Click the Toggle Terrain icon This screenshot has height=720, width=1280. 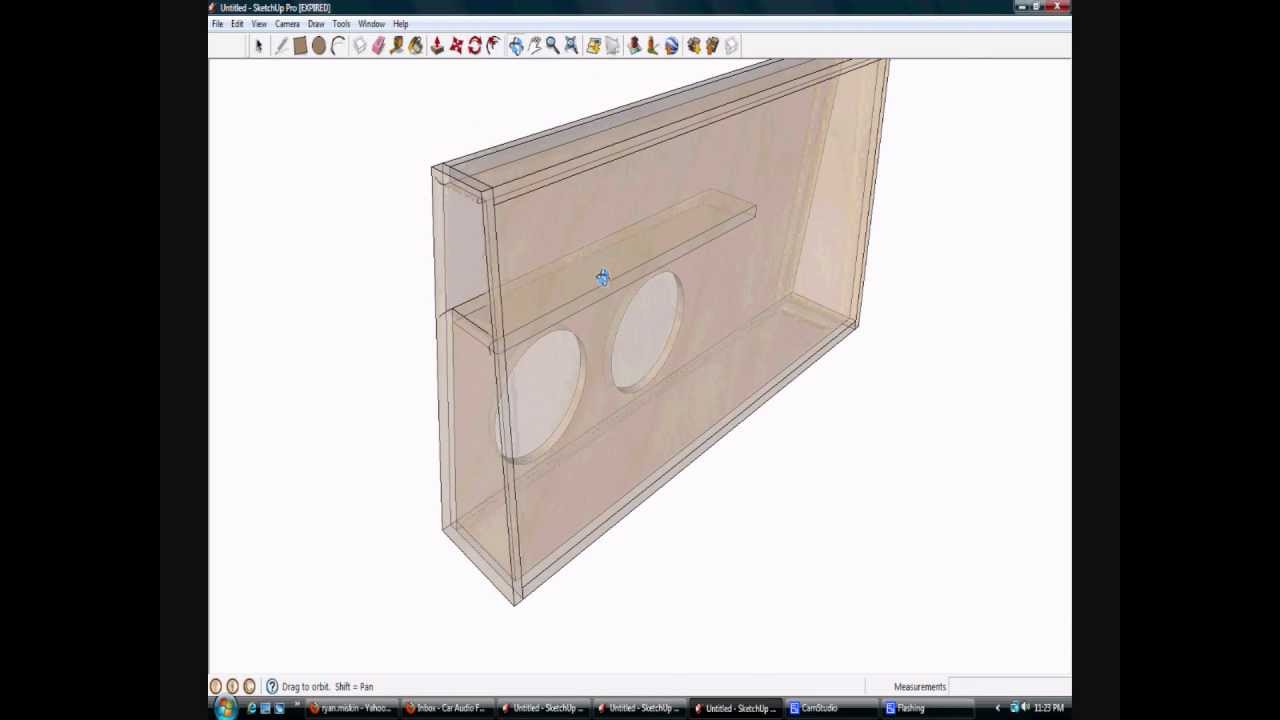(x=613, y=46)
